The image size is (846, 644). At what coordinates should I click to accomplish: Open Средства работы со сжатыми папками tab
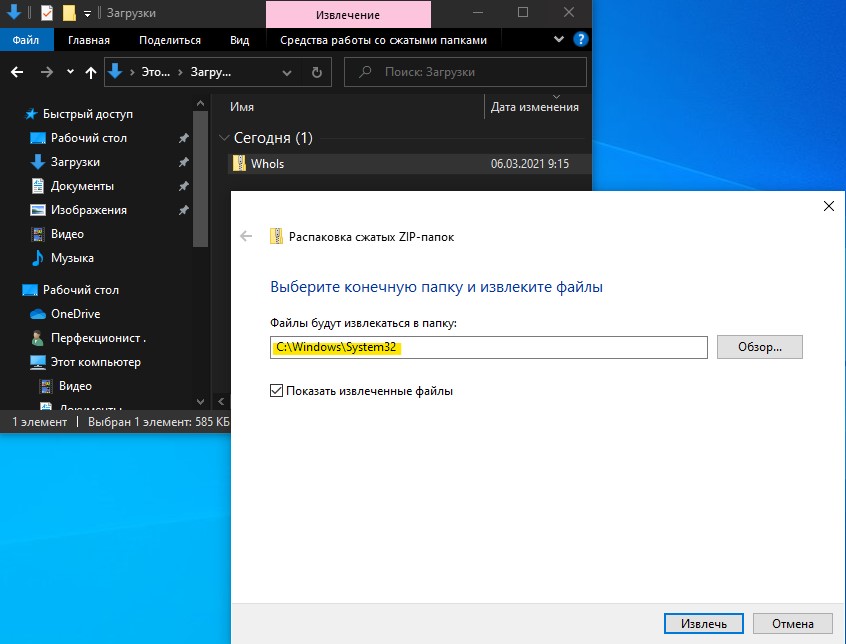click(x=383, y=40)
